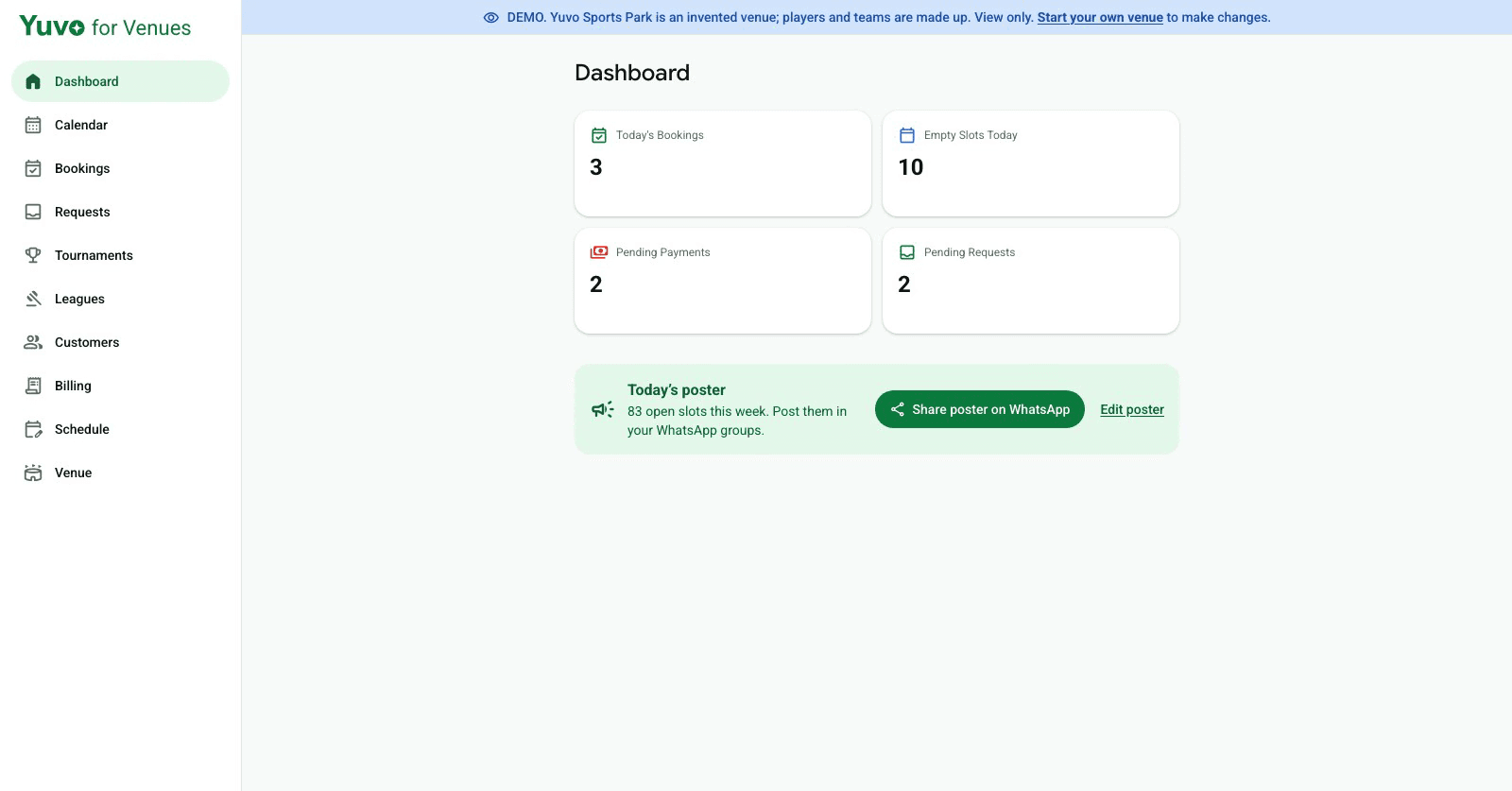Click the megaphone icon in Today's poster
This screenshot has width=1512, height=791.
click(602, 409)
